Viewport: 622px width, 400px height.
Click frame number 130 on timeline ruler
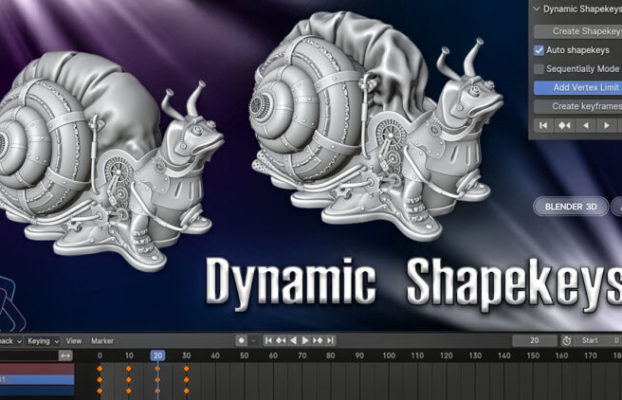click(475, 356)
